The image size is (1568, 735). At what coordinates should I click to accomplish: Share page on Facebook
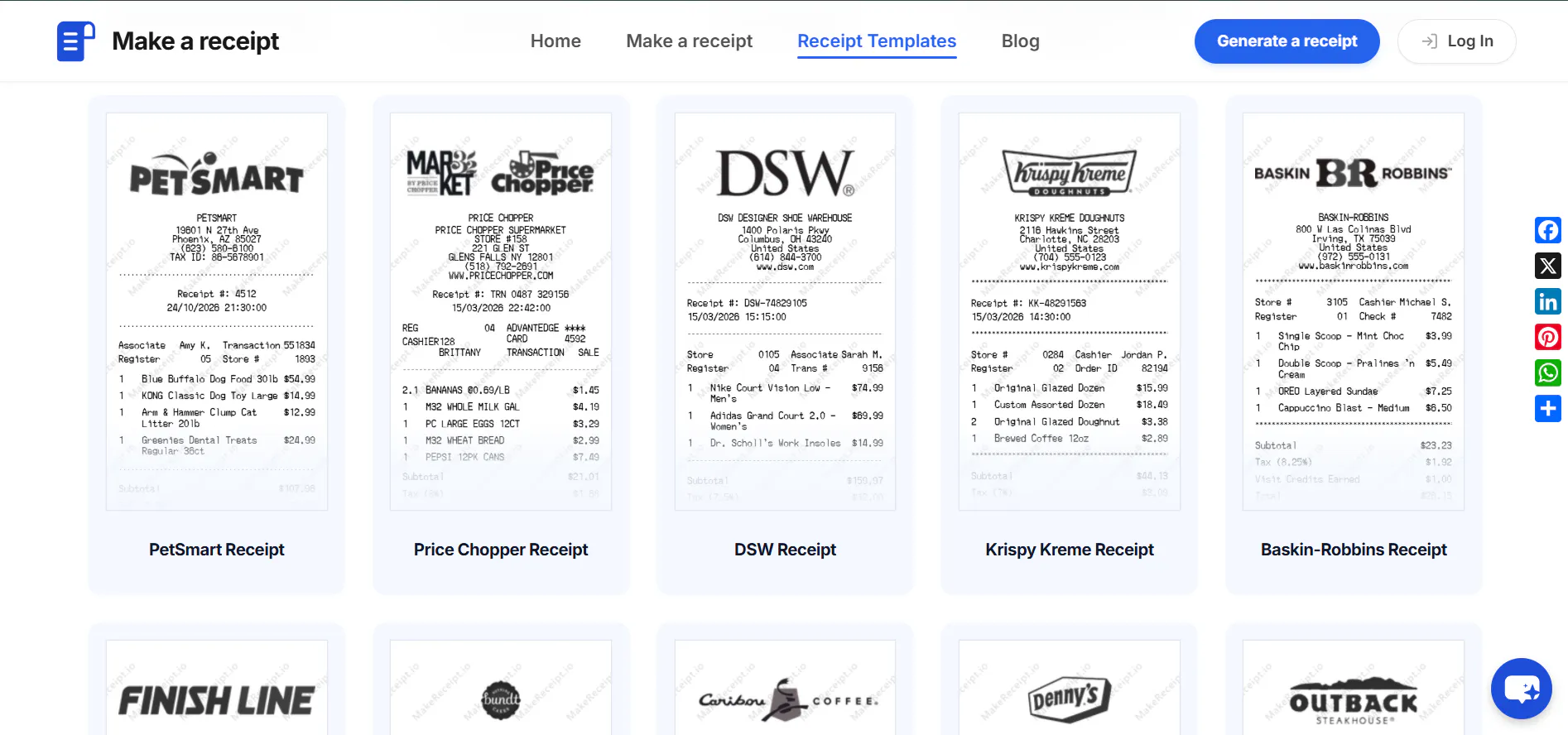[x=1547, y=230]
